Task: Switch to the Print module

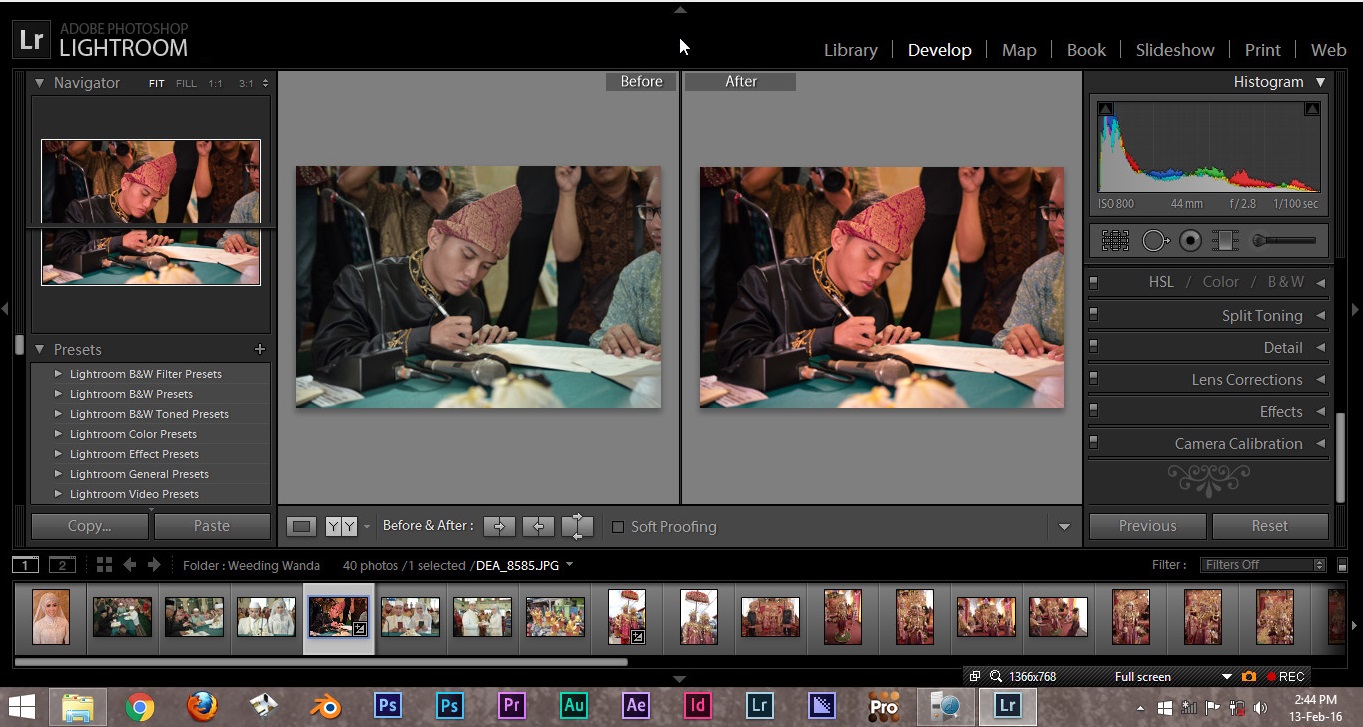Action: pyautogui.click(x=1263, y=50)
